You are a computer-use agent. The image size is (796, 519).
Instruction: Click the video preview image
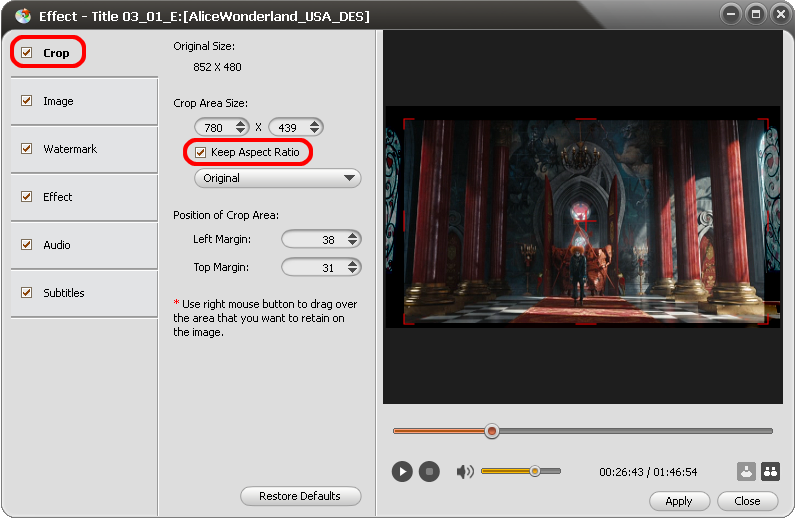pyautogui.click(x=583, y=217)
